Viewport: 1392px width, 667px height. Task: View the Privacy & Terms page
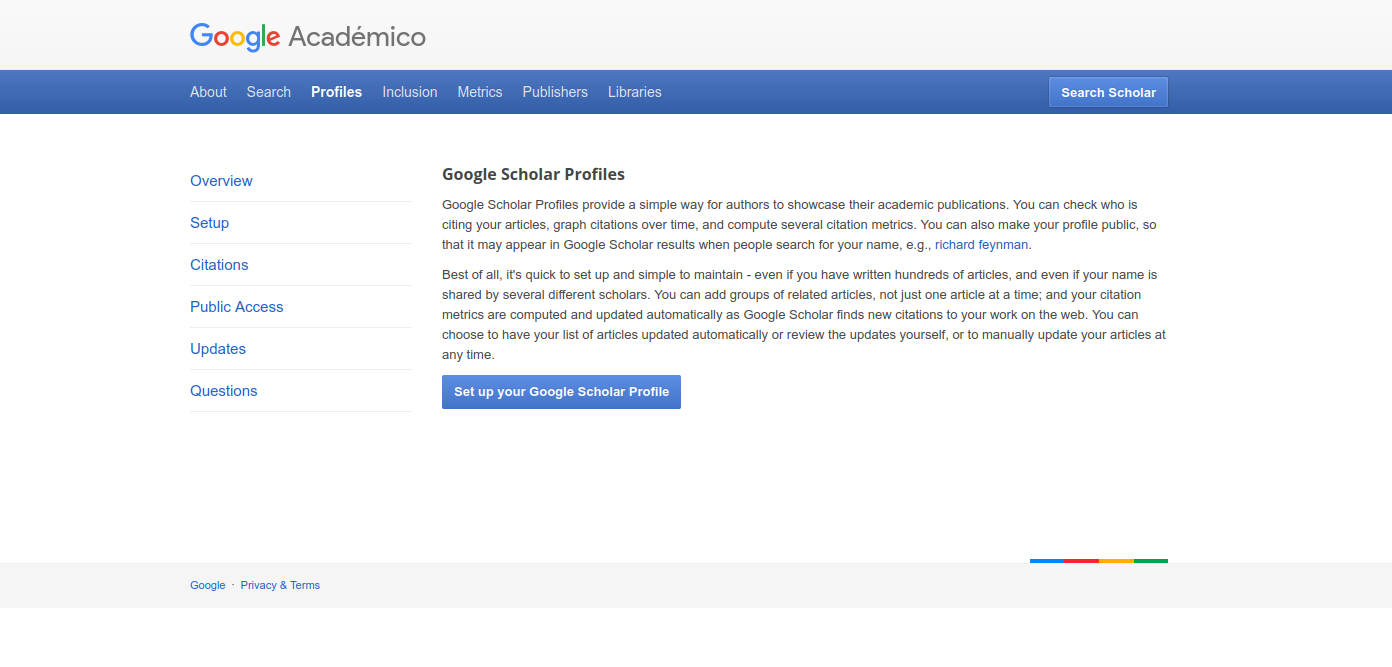click(x=280, y=585)
